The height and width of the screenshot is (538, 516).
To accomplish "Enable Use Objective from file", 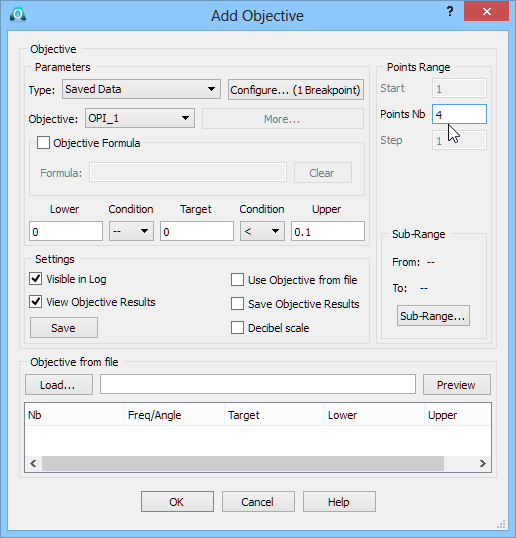I will click(237, 280).
